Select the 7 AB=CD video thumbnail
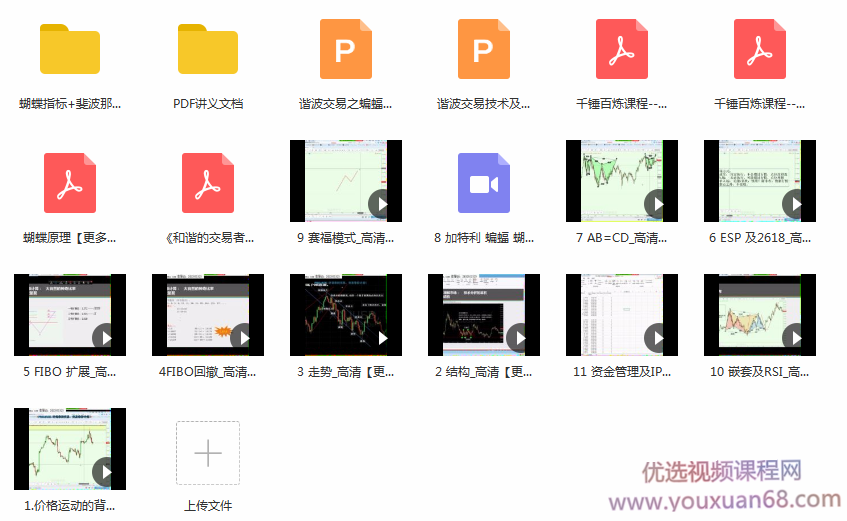Image resolution: width=847 pixels, height=521 pixels. 622,181
